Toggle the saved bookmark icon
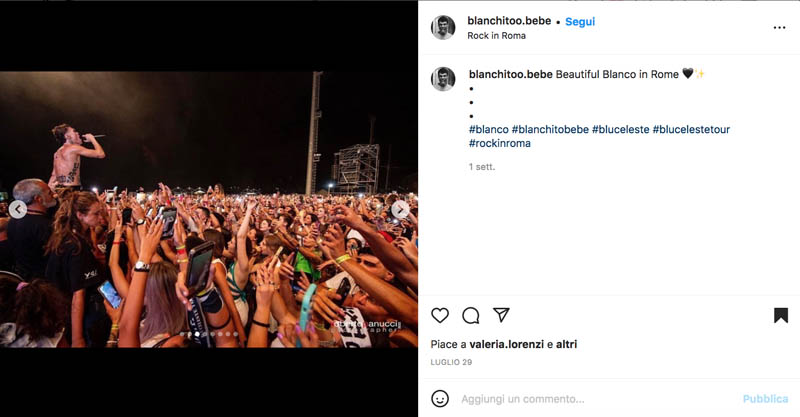 pyautogui.click(x=781, y=315)
